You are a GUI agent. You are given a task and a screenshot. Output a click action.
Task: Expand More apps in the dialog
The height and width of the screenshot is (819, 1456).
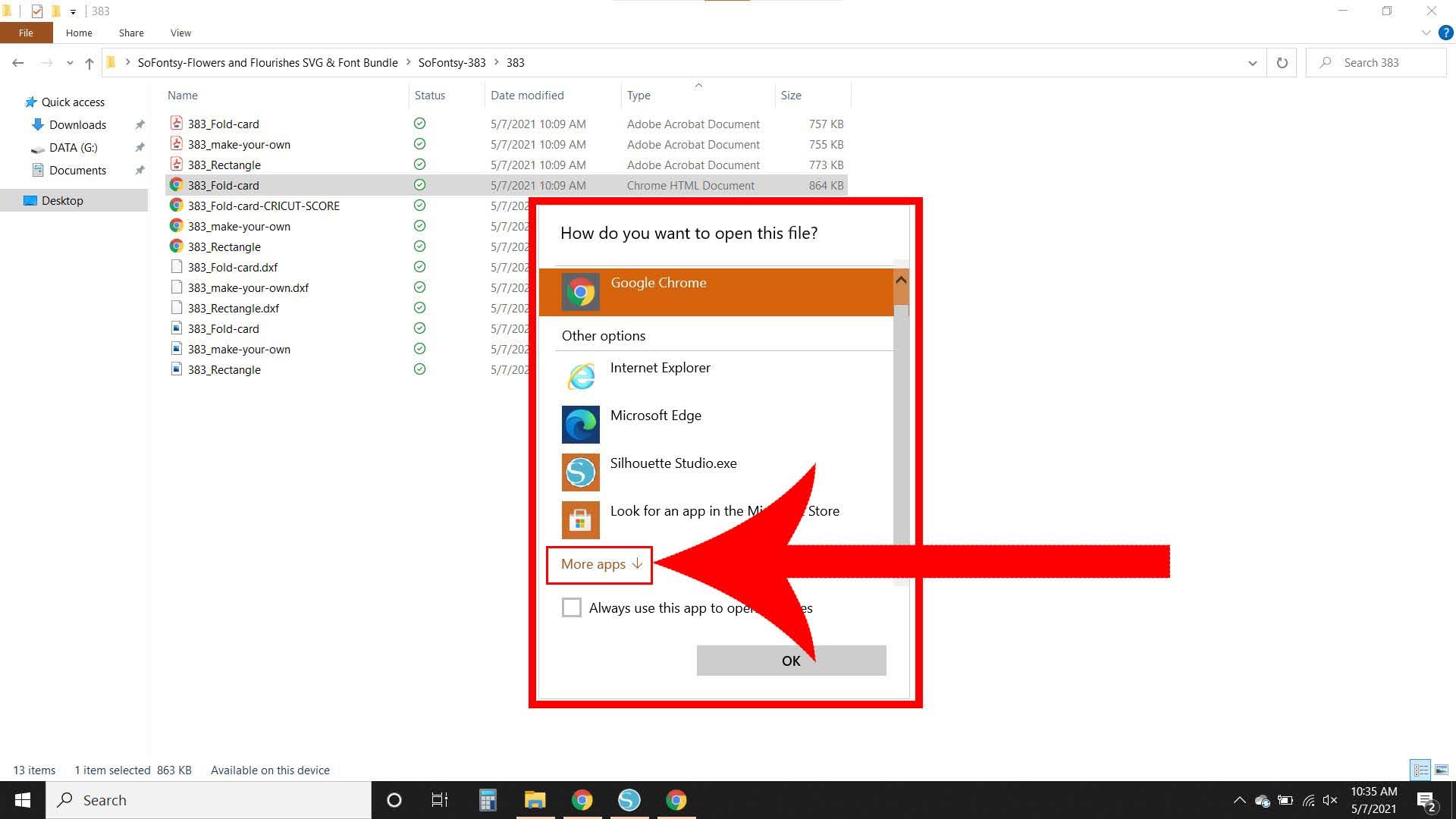pyautogui.click(x=598, y=564)
